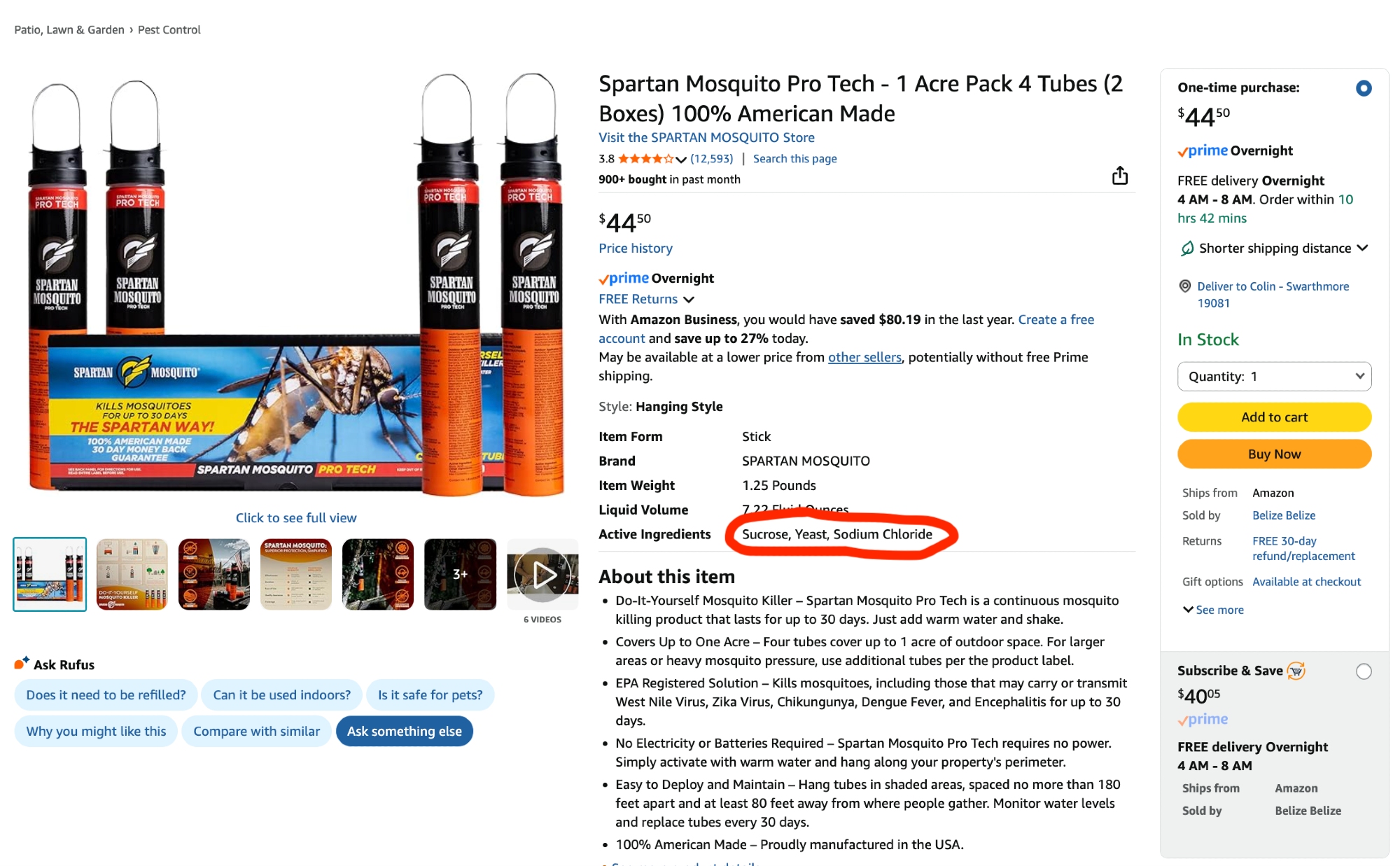Screen dimensions: 1400x866
Task: Click the 3+ more images thumbnail
Action: (460, 575)
